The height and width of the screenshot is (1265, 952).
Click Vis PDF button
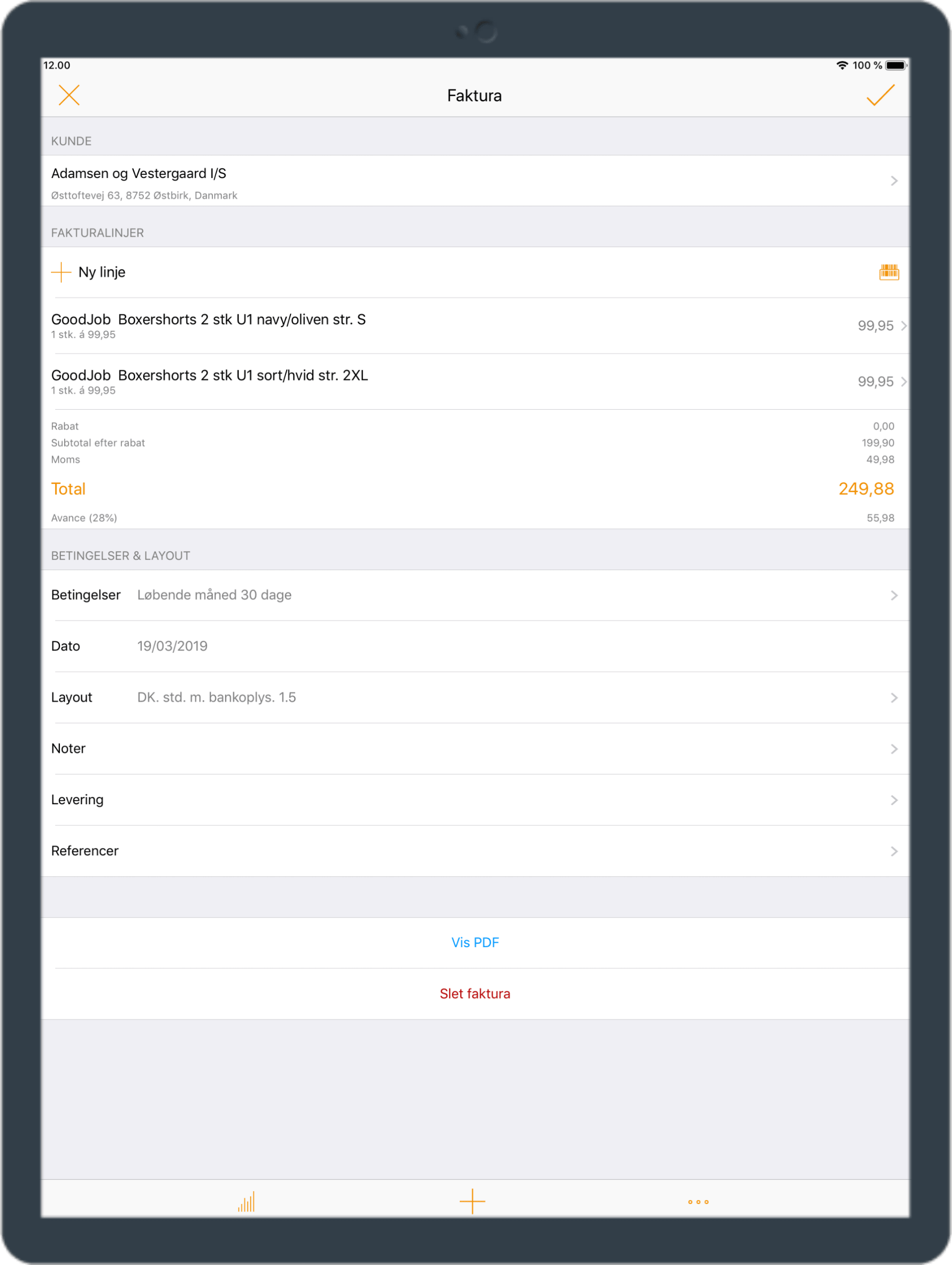[475, 941]
